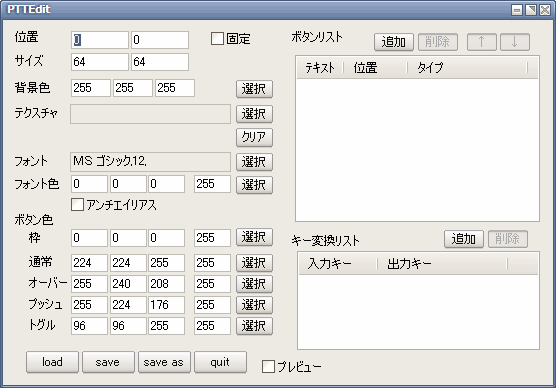Clear the texture with クリア button

click(x=254, y=137)
